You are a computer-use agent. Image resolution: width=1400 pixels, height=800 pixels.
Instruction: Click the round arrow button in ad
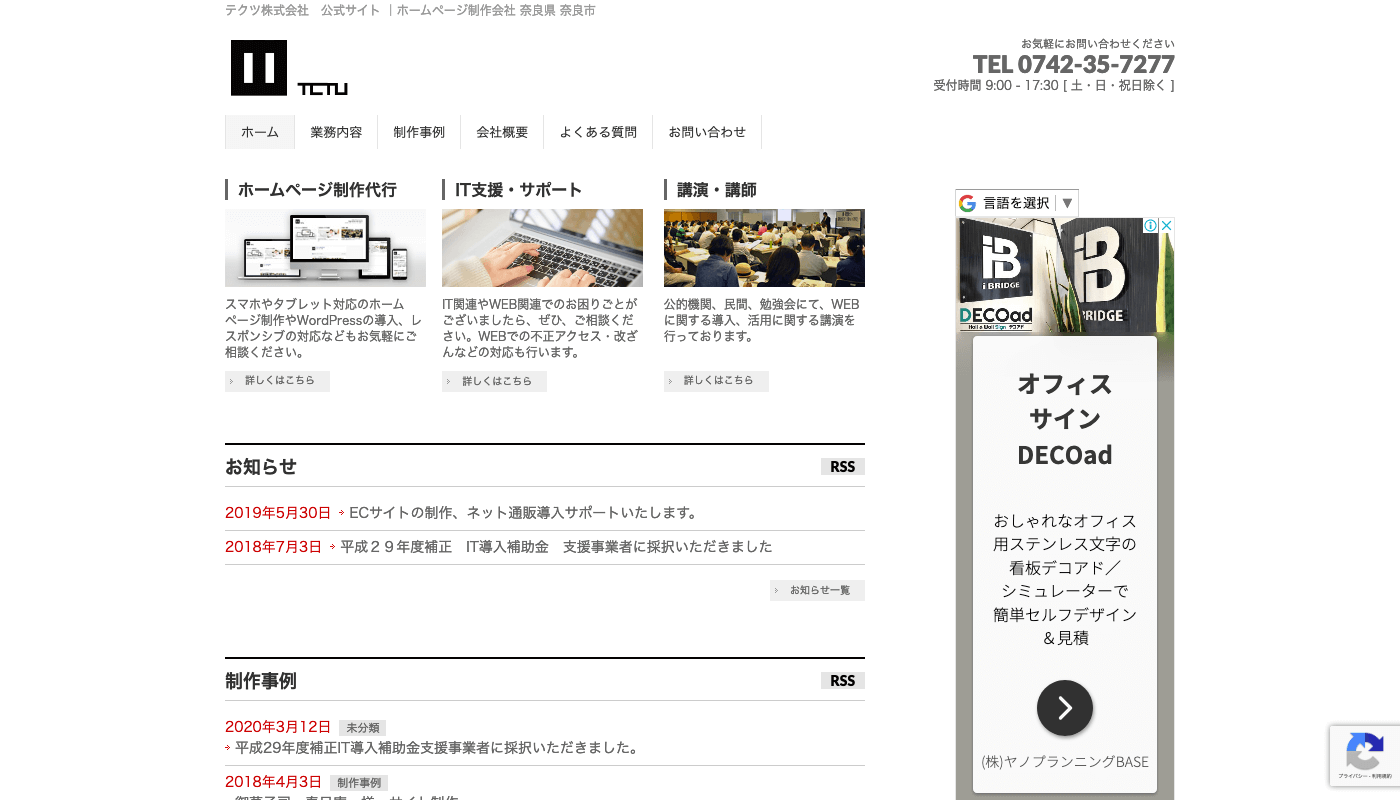pyautogui.click(x=1064, y=708)
